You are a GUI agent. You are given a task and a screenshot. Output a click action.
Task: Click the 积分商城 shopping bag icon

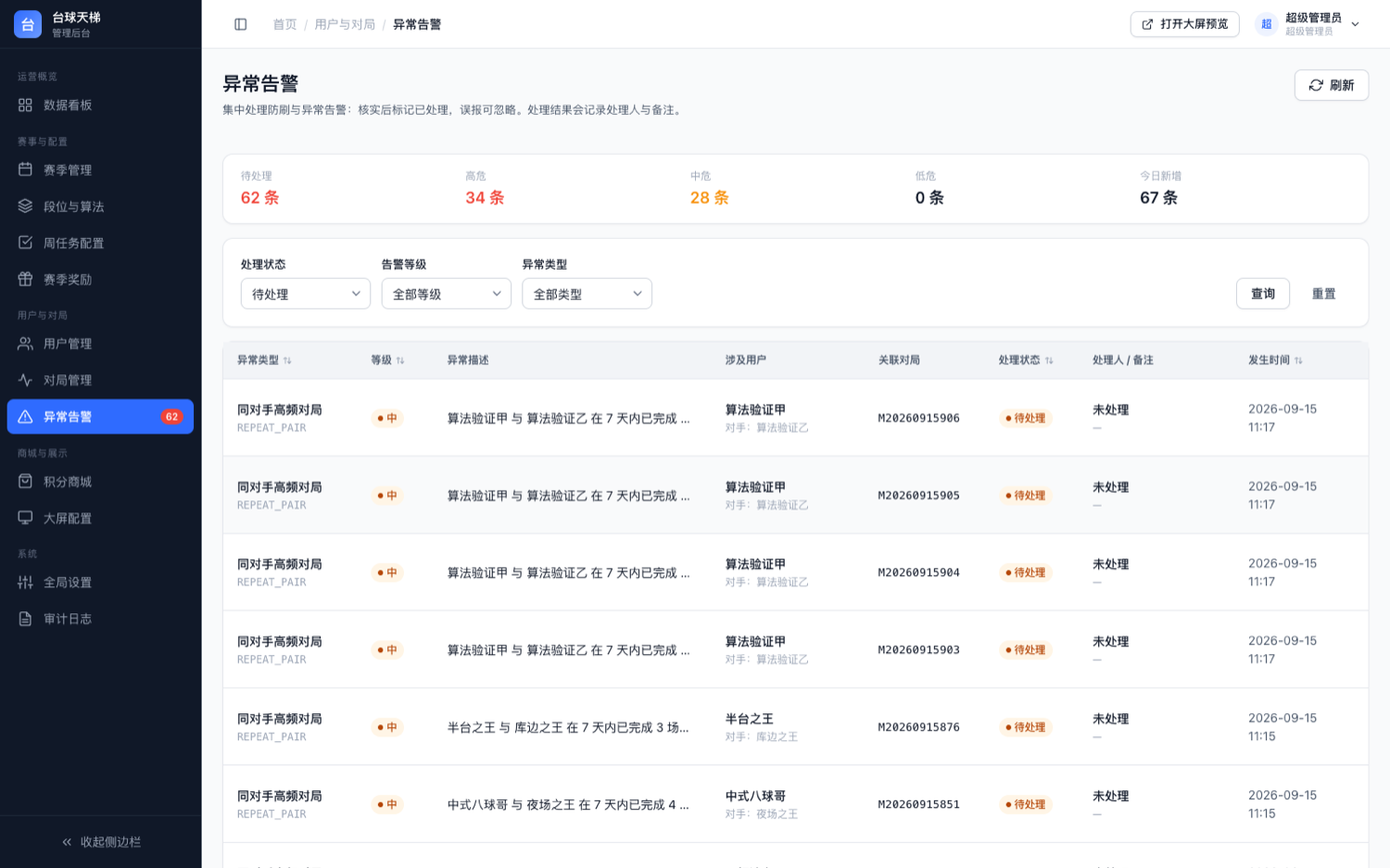tap(25, 482)
